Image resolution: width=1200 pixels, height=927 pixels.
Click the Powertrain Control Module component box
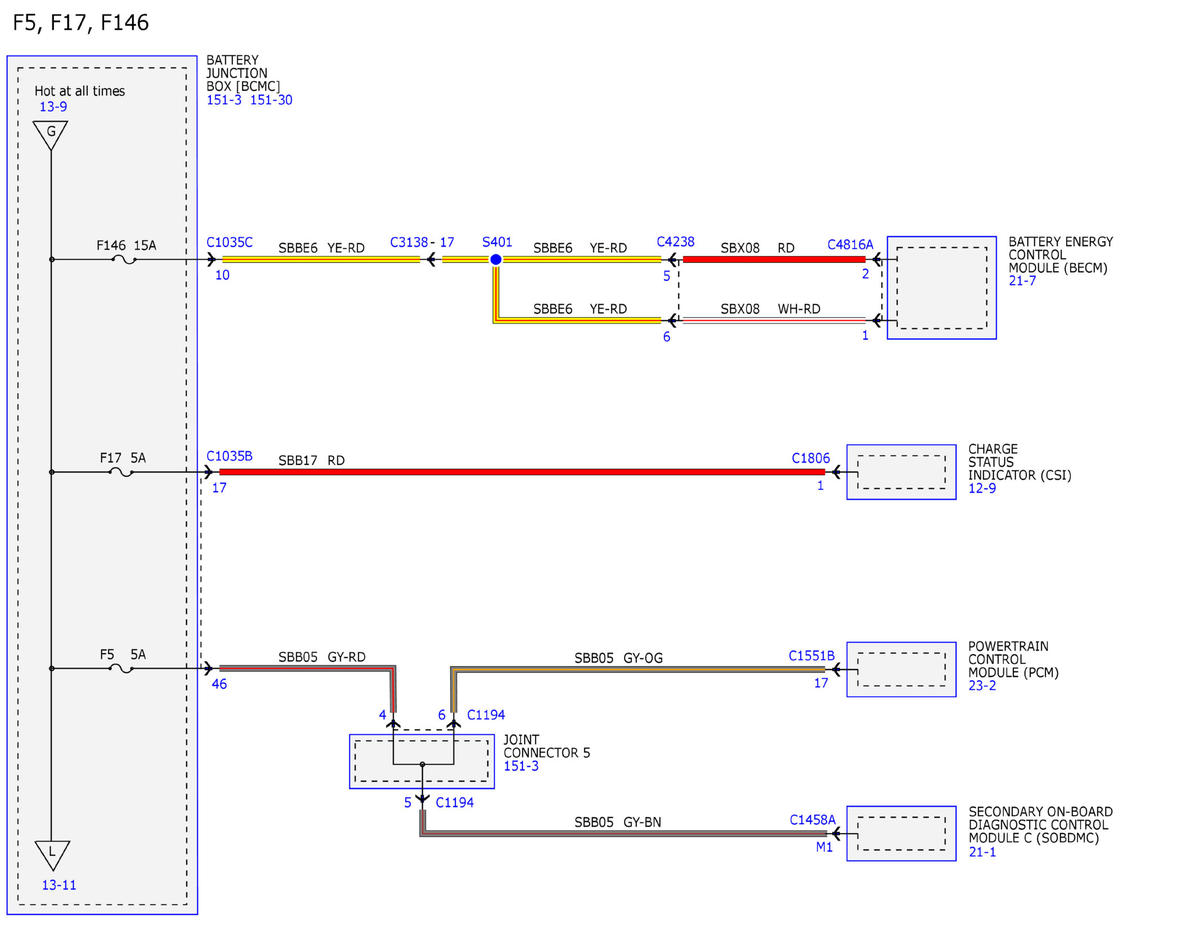(x=901, y=669)
